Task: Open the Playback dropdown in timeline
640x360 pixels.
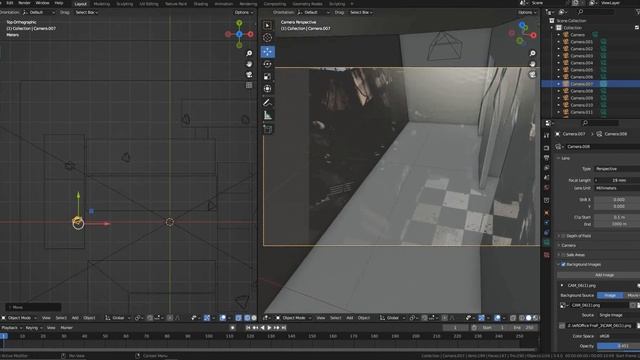Action: click(11, 328)
